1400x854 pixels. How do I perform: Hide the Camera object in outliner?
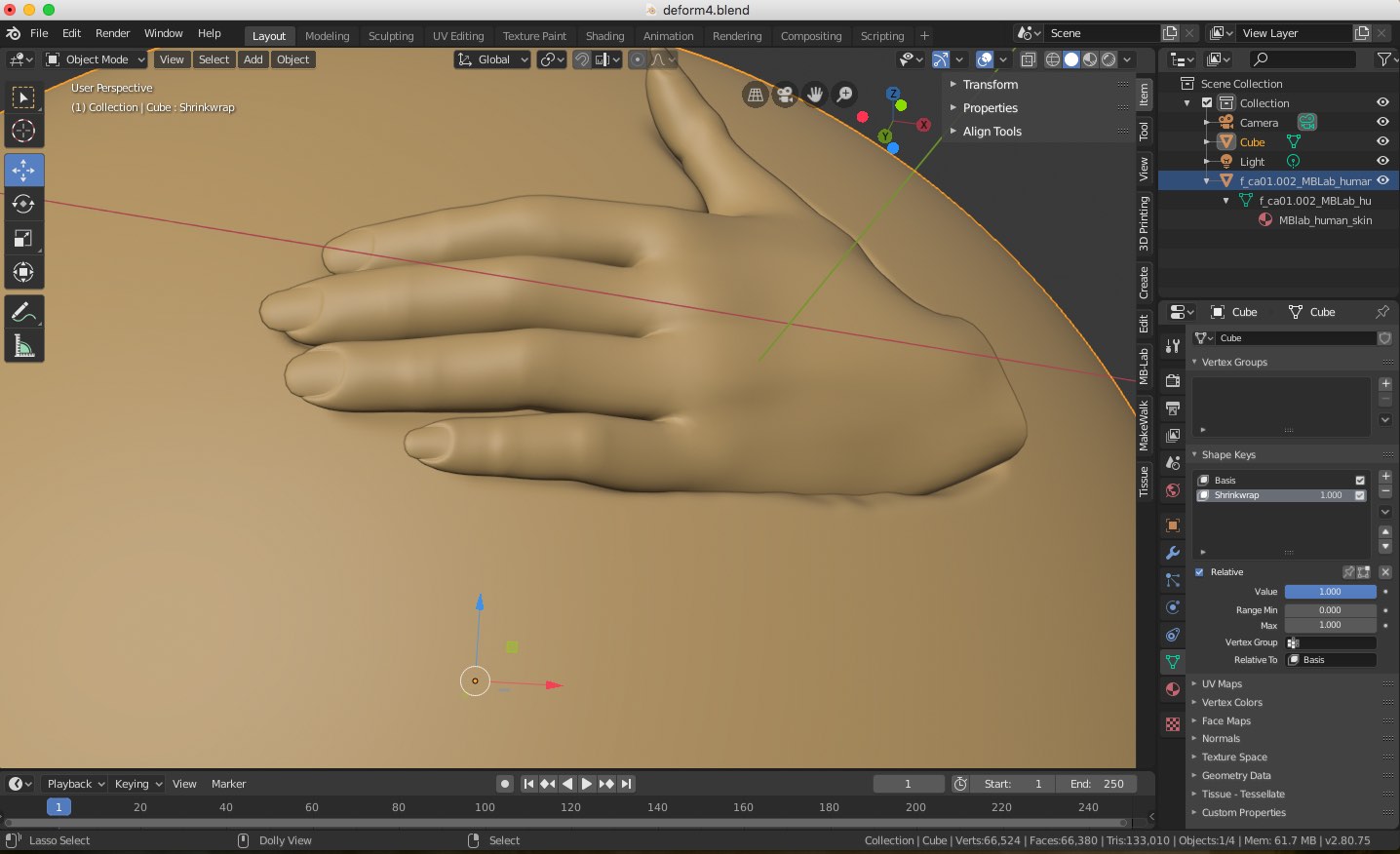pos(1382,122)
